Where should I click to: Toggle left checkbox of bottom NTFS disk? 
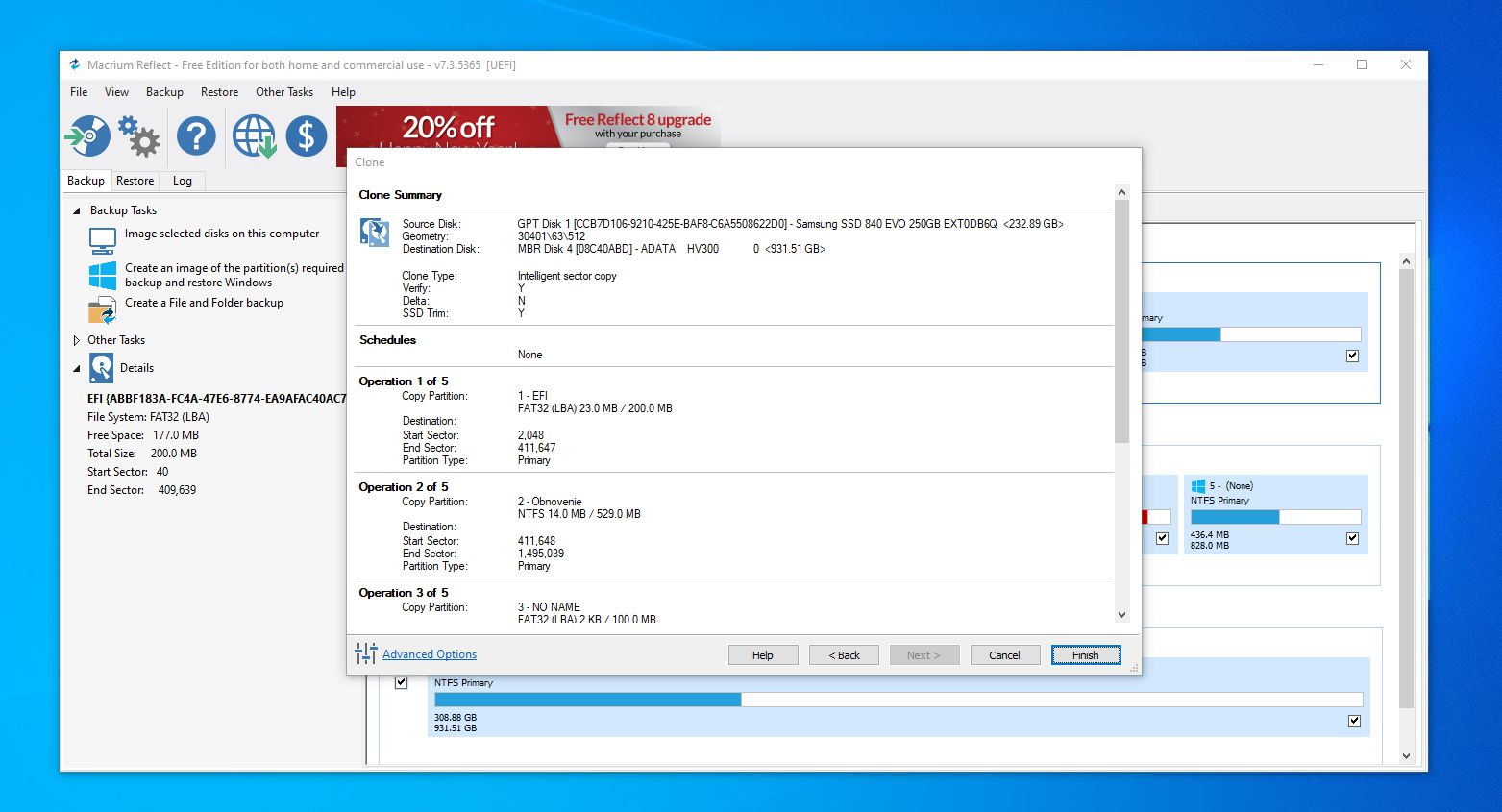click(402, 682)
